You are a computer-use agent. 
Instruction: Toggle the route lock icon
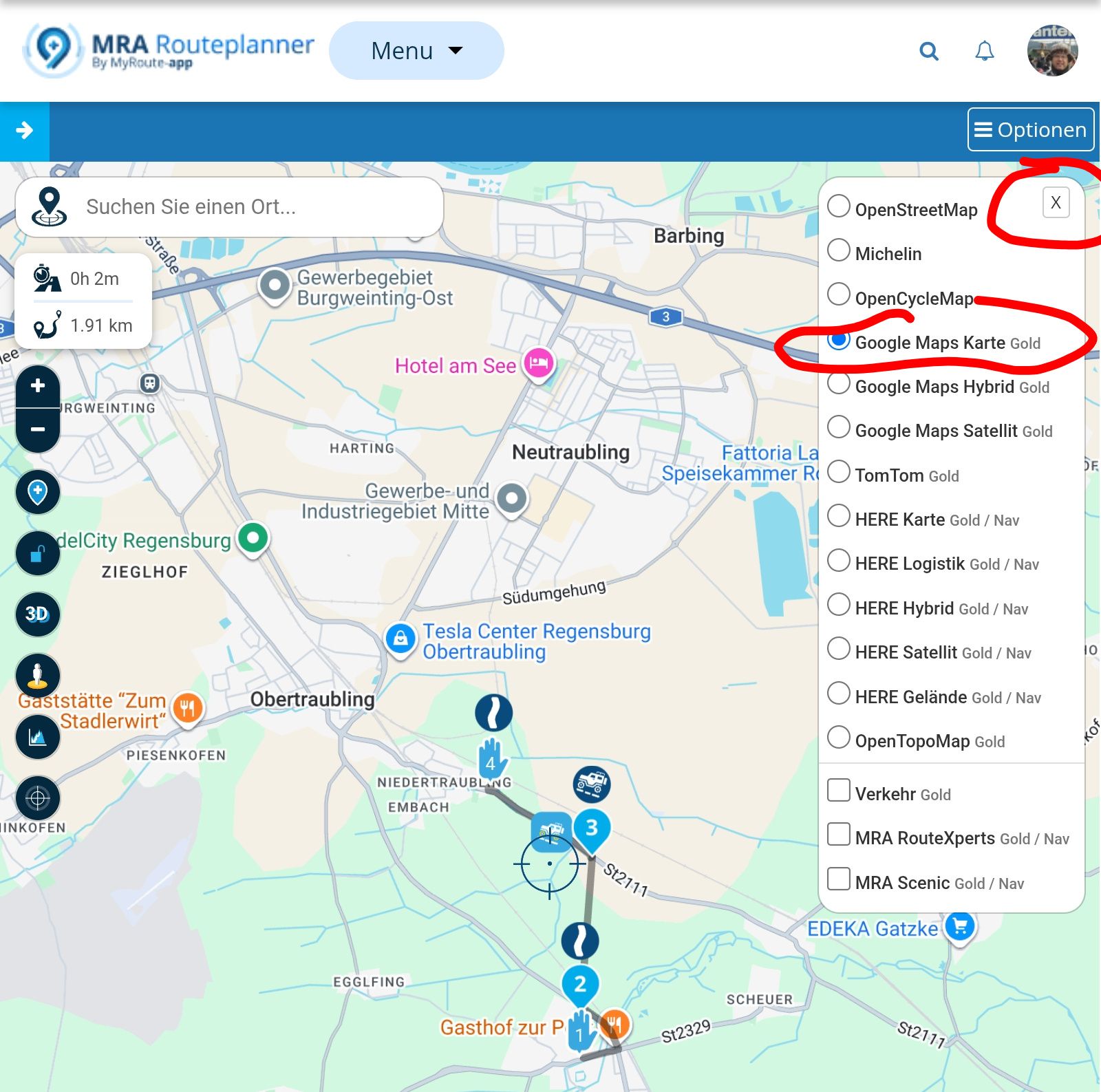click(38, 553)
